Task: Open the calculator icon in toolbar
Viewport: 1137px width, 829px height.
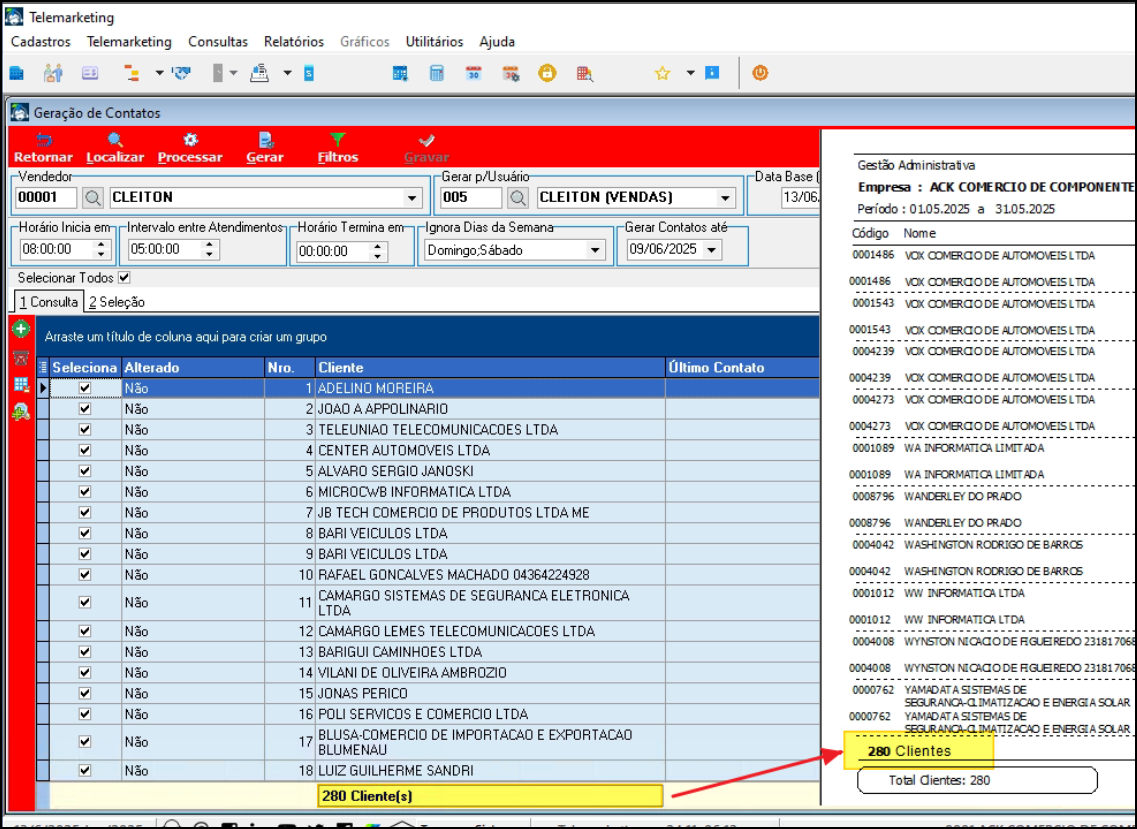Action: click(437, 73)
